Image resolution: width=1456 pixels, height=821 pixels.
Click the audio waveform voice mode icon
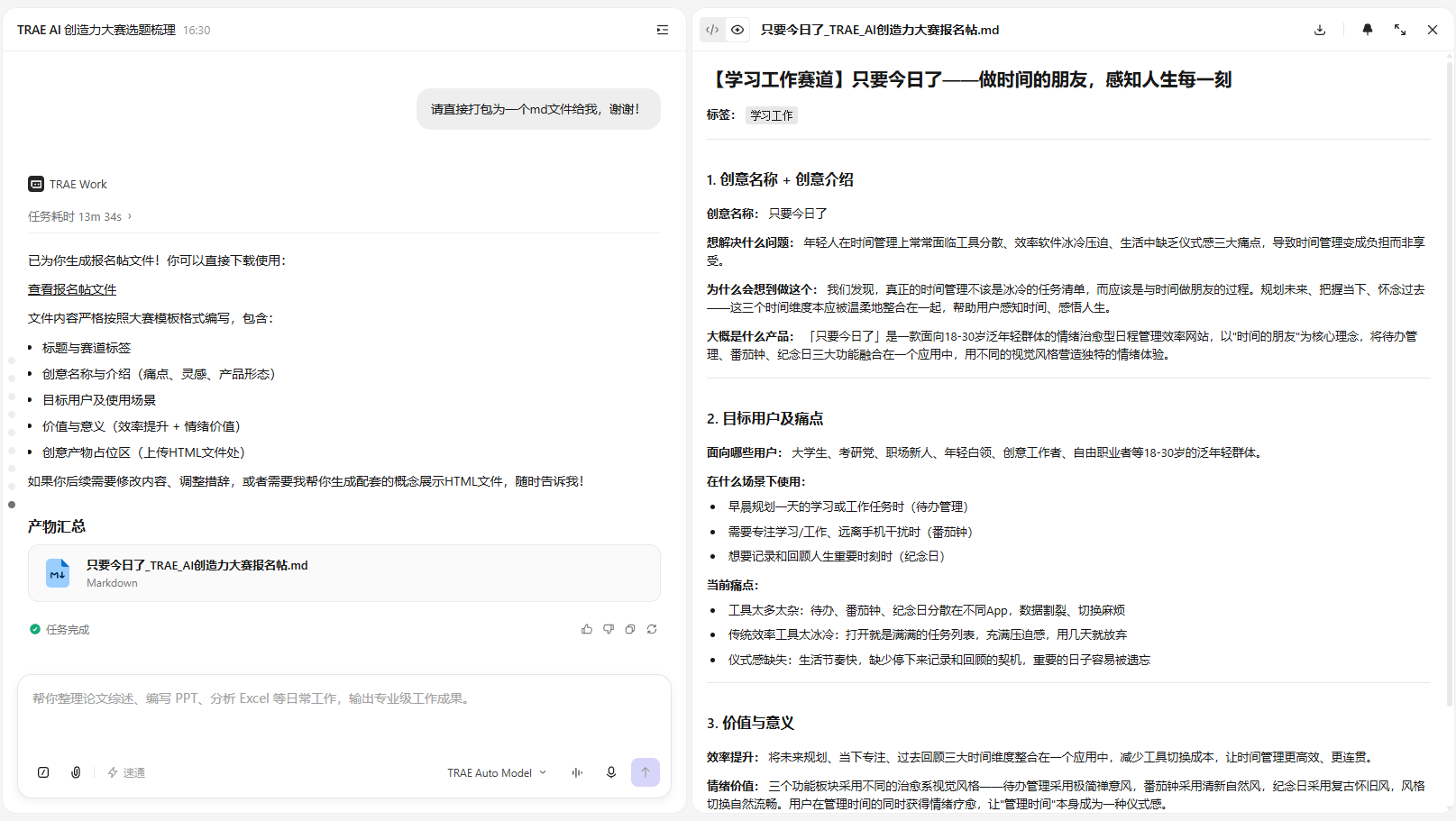[x=577, y=772]
